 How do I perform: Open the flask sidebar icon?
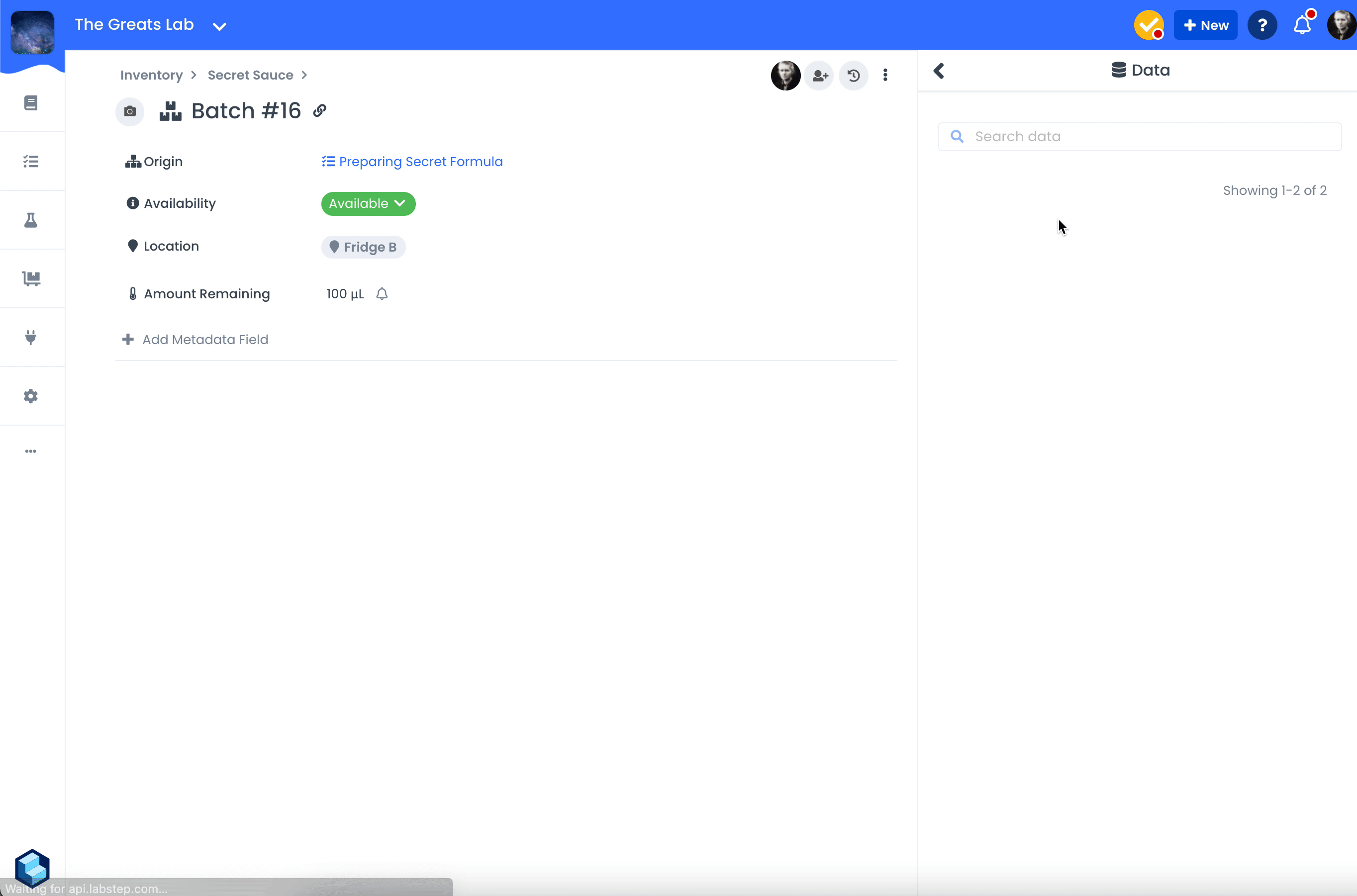point(31,221)
